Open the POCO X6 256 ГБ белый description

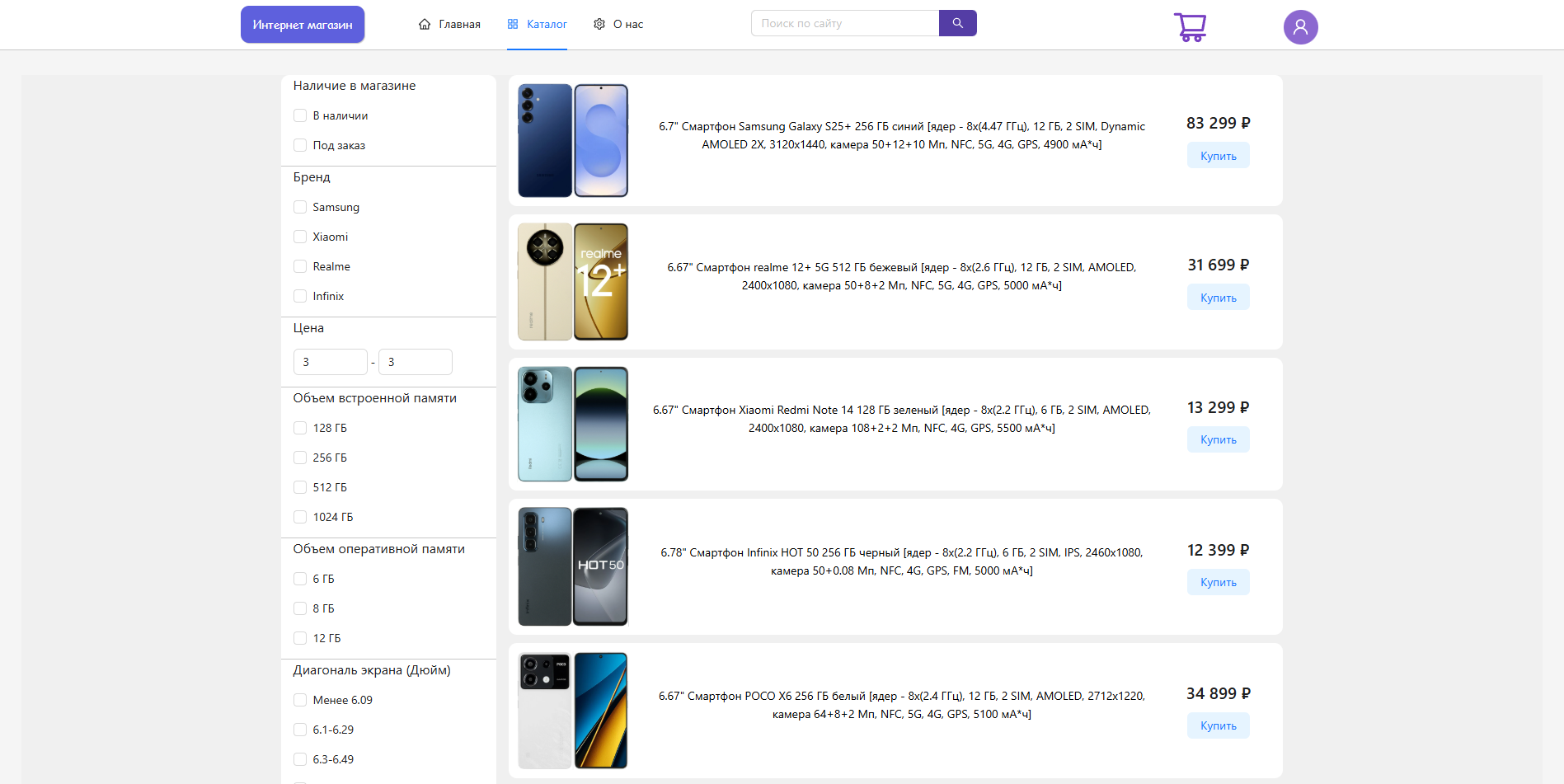pyautogui.click(x=902, y=705)
